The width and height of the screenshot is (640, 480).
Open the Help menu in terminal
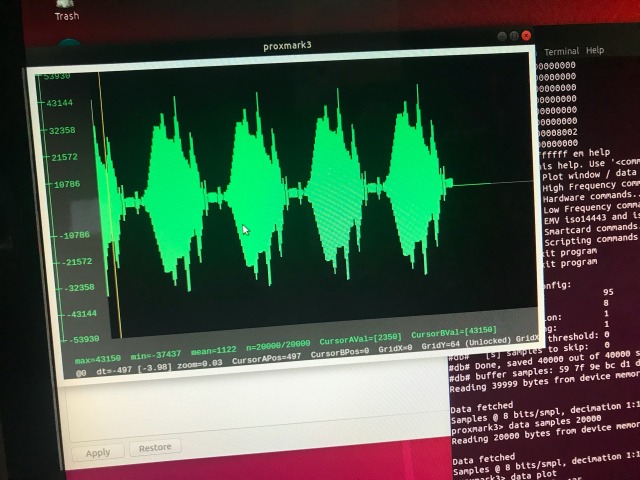595,51
